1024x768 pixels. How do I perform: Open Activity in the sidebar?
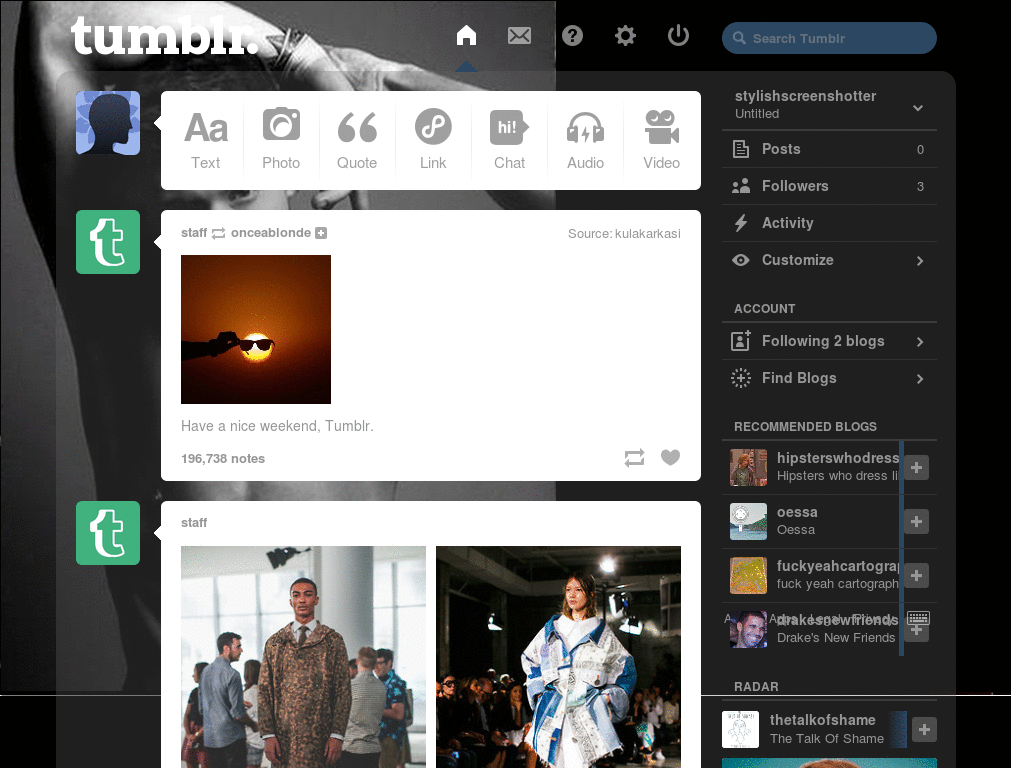pyautogui.click(x=829, y=223)
